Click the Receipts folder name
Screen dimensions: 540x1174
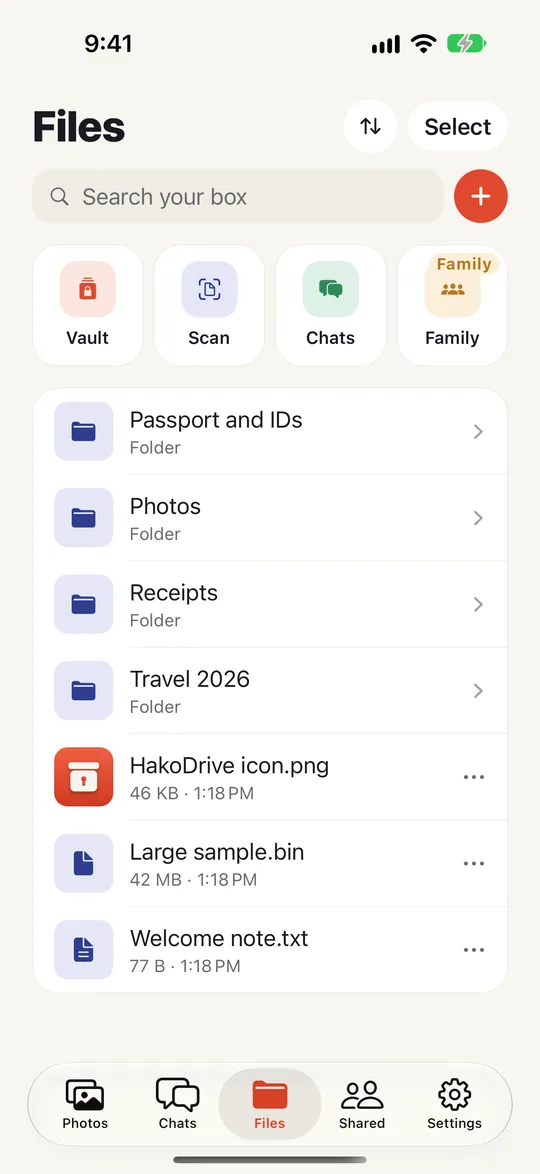click(x=174, y=592)
